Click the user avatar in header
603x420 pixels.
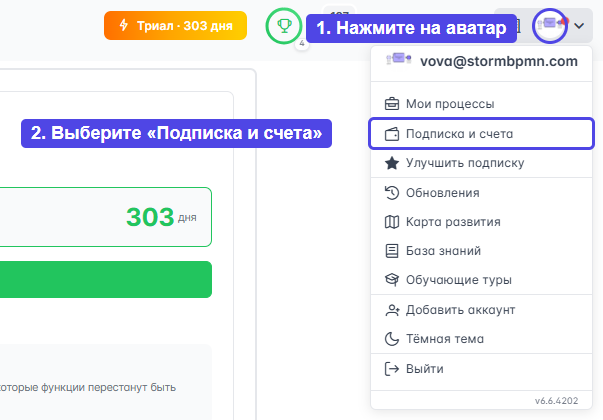click(x=550, y=26)
